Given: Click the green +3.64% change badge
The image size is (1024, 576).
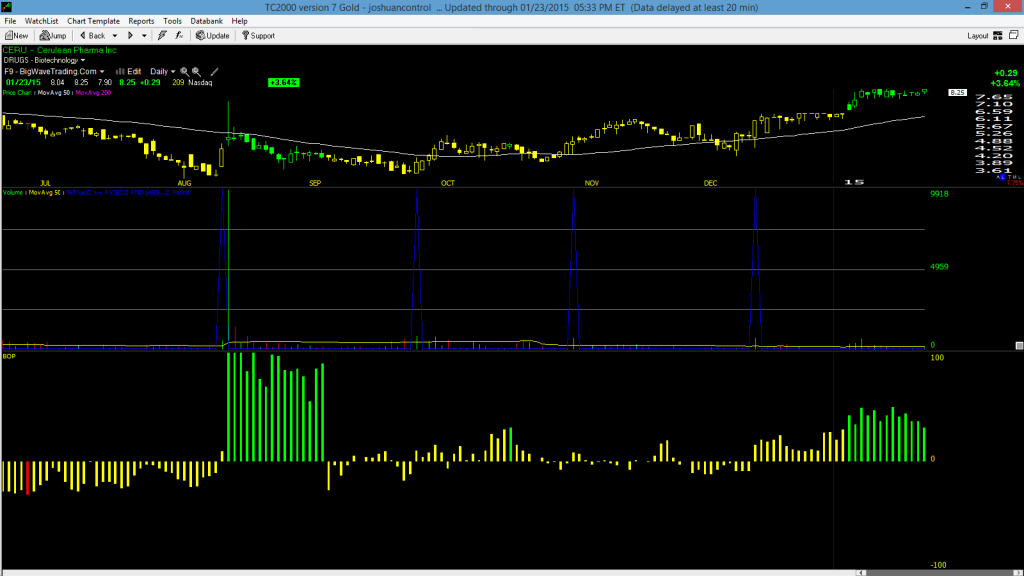Looking at the screenshot, I should [x=283, y=83].
